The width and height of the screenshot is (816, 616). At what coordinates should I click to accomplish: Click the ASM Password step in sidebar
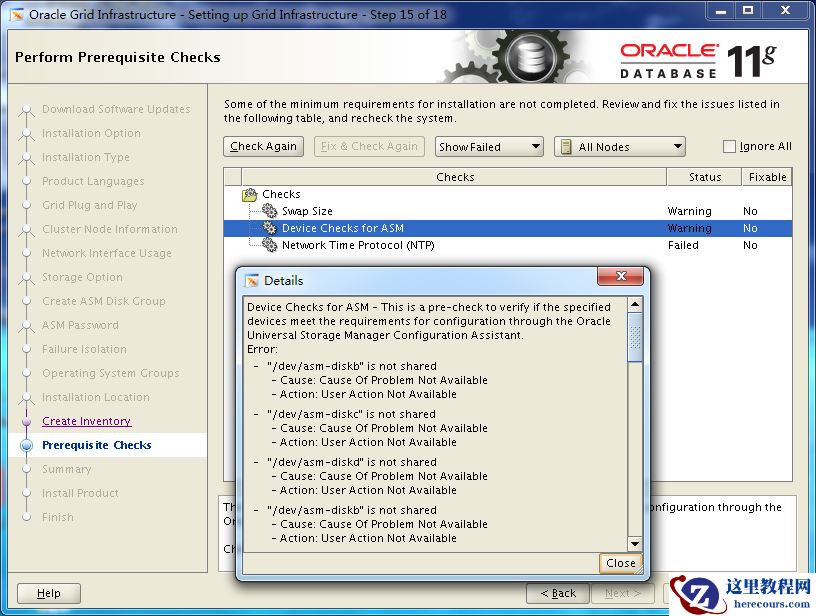click(80, 325)
